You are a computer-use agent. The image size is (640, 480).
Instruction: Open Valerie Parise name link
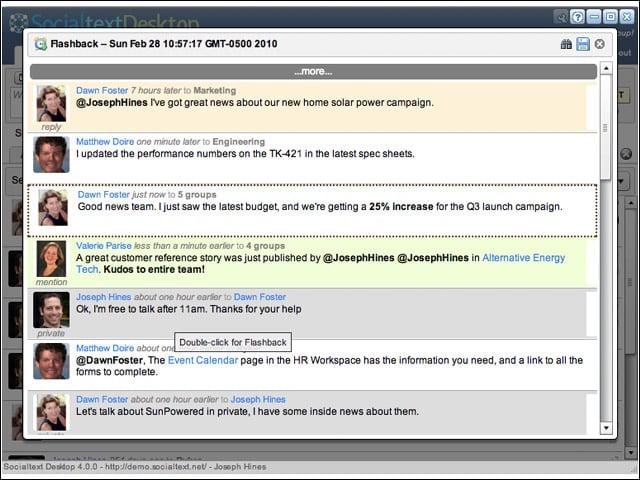[104, 246]
